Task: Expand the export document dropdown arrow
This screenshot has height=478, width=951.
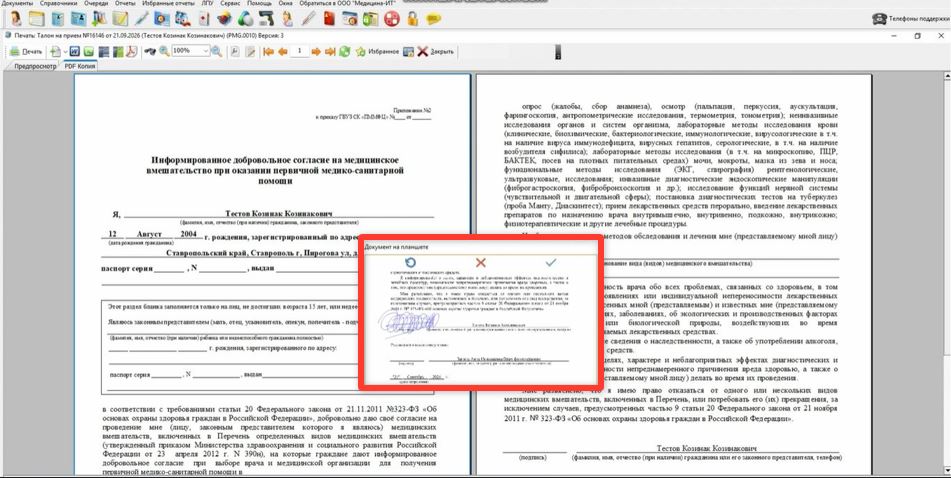Action: point(66,52)
